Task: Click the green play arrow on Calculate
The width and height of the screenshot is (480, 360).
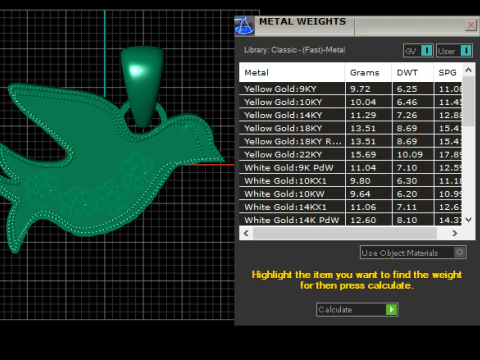Action: click(x=391, y=310)
